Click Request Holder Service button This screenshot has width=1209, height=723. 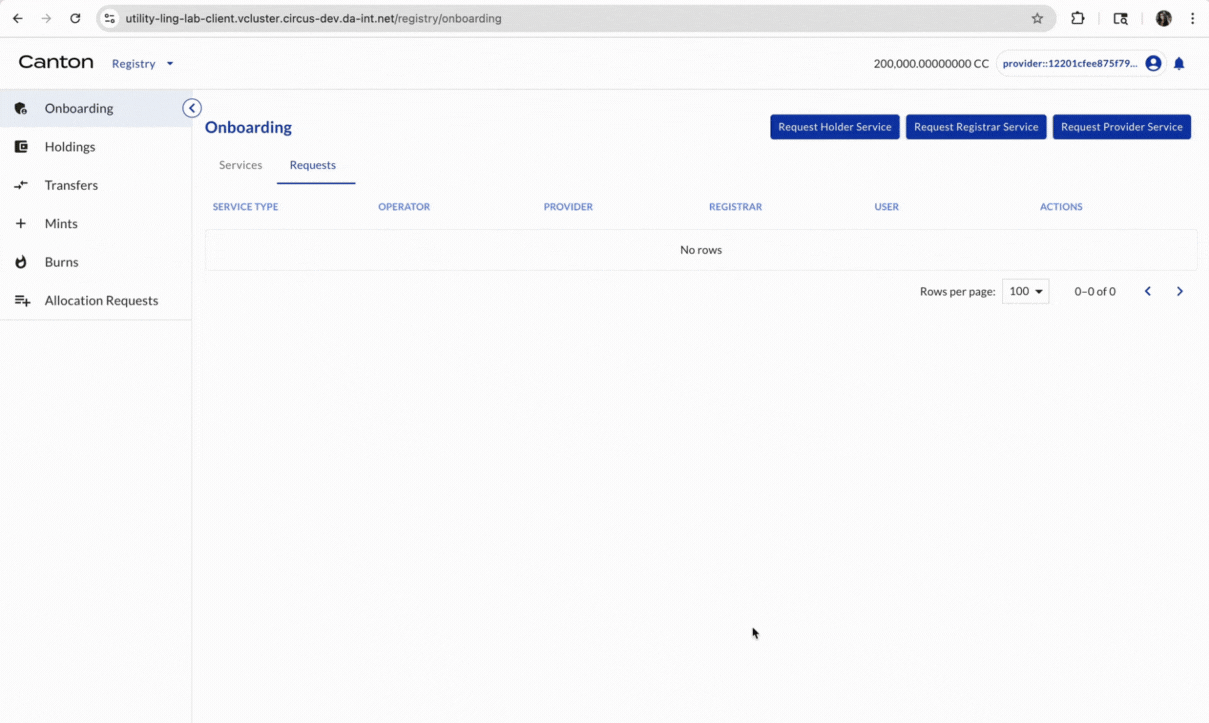pyautogui.click(x=834, y=127)
